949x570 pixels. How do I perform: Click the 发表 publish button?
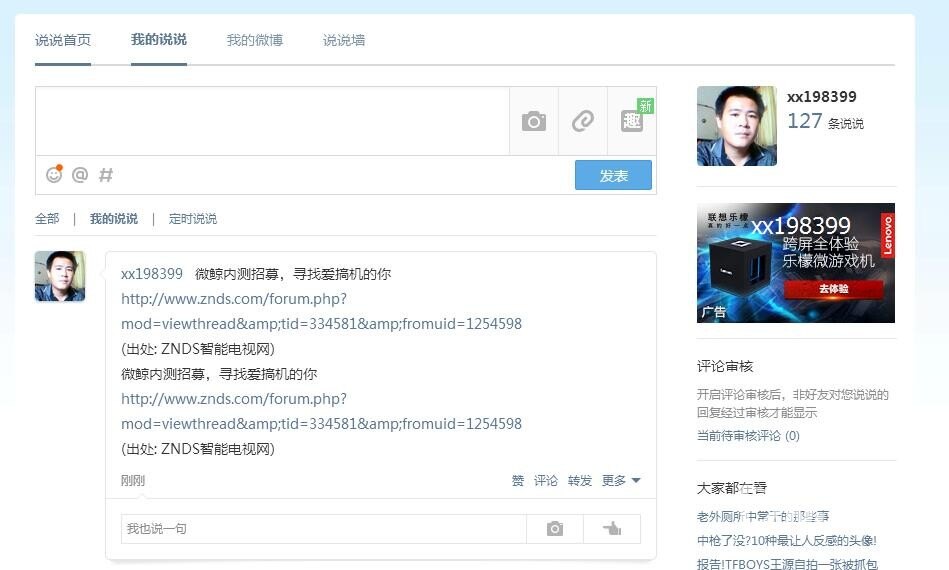tap(613, 175)
